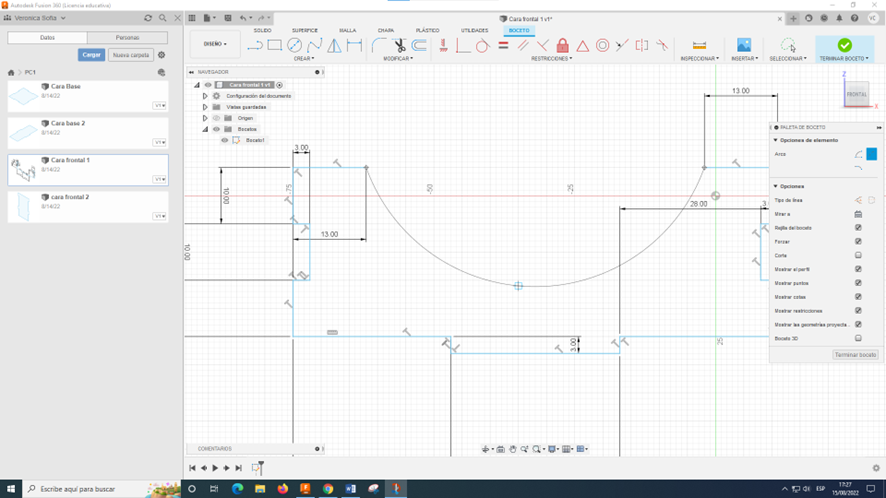This screenshot has width=886, height=498.
Task: Switch to the MALLA tab
Action: 348,31
